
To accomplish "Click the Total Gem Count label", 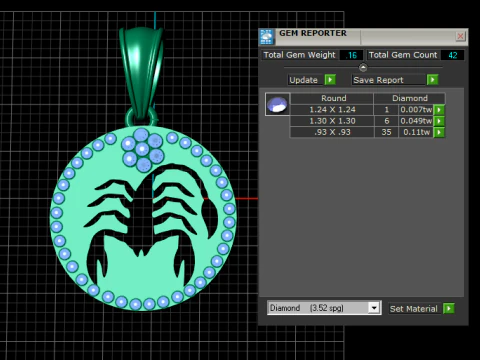I will [403, 55].
